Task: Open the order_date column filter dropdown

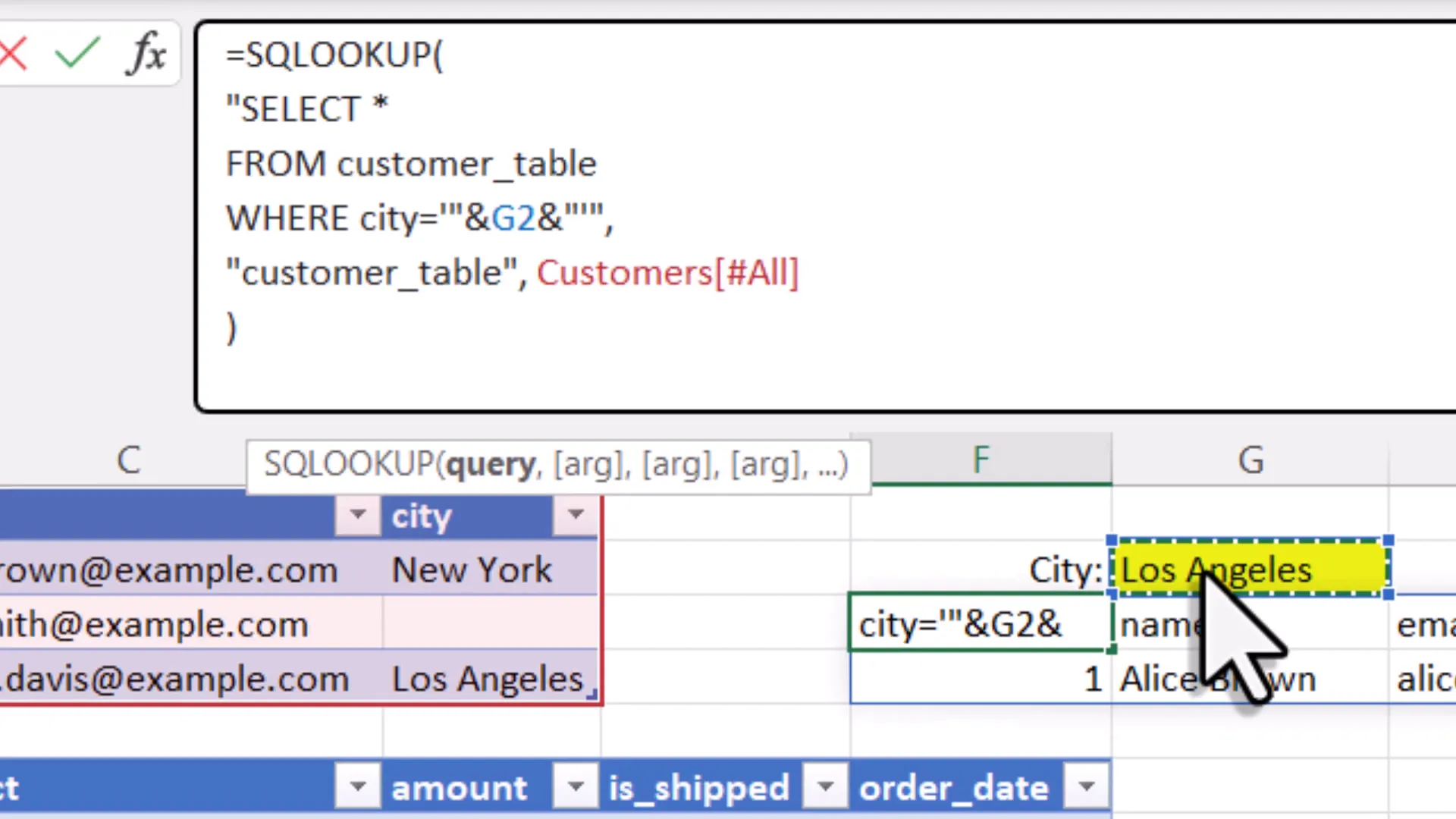Action: [1086, 787]
